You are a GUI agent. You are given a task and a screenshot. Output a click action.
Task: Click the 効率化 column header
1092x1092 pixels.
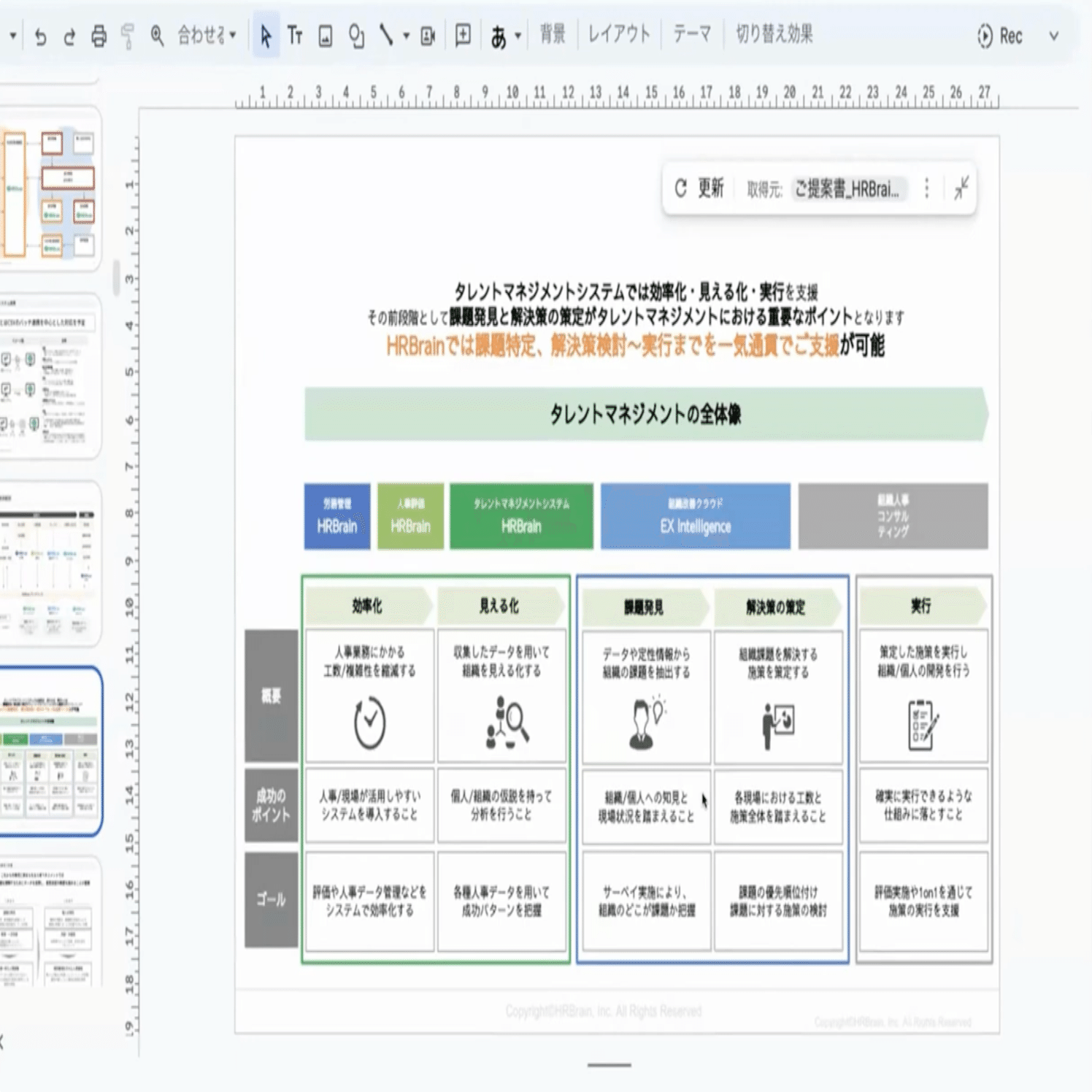click(x=369, y=606)
